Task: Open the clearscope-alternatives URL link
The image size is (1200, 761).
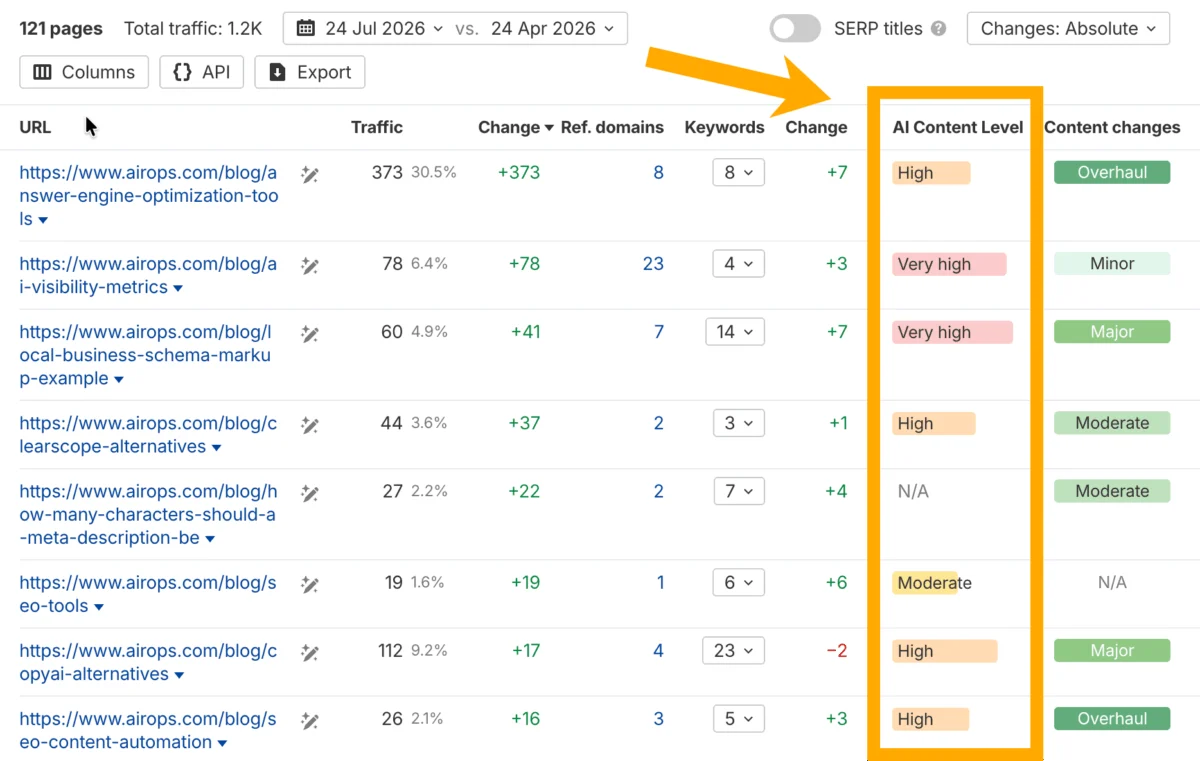Action: (149, 435)
